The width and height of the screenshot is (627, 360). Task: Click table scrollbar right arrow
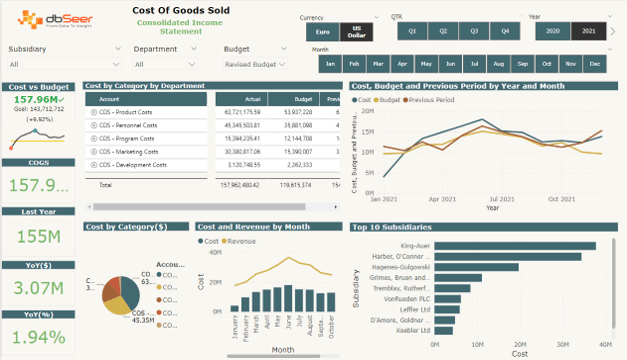(x=335, y=207)
